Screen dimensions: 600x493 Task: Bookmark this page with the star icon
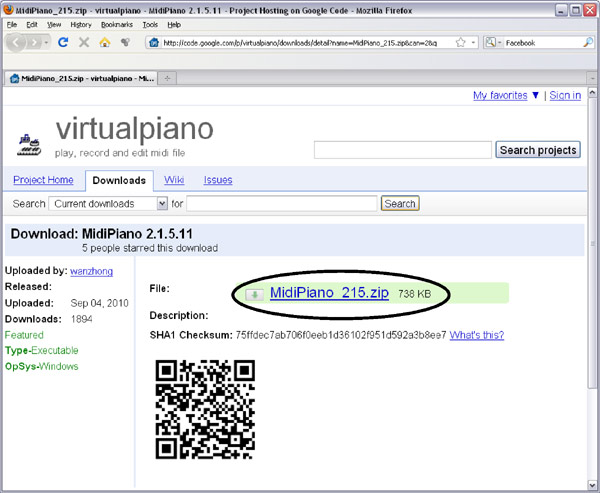point(461,42)
